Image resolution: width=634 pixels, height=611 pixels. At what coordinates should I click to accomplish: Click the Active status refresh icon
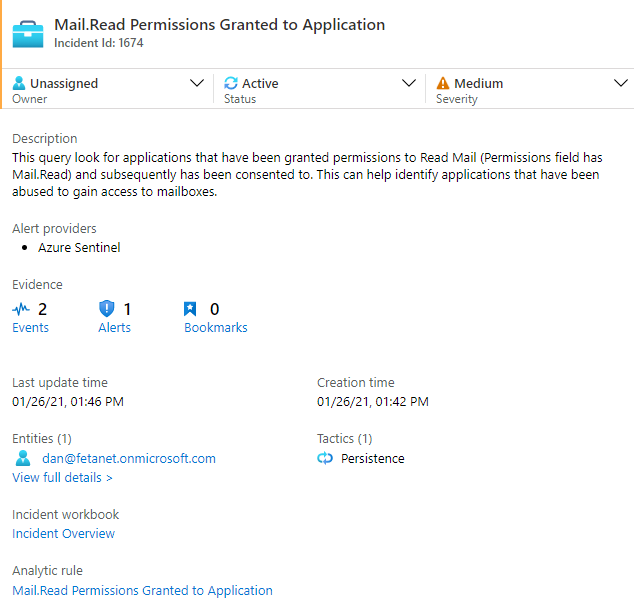click(231, 83)
